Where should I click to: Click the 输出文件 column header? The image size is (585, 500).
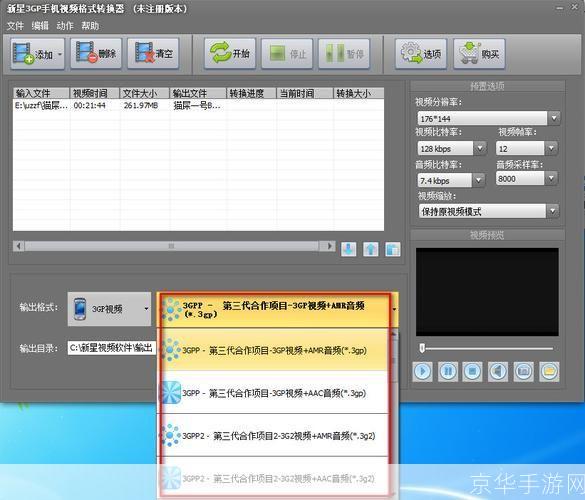pos(198,93)
